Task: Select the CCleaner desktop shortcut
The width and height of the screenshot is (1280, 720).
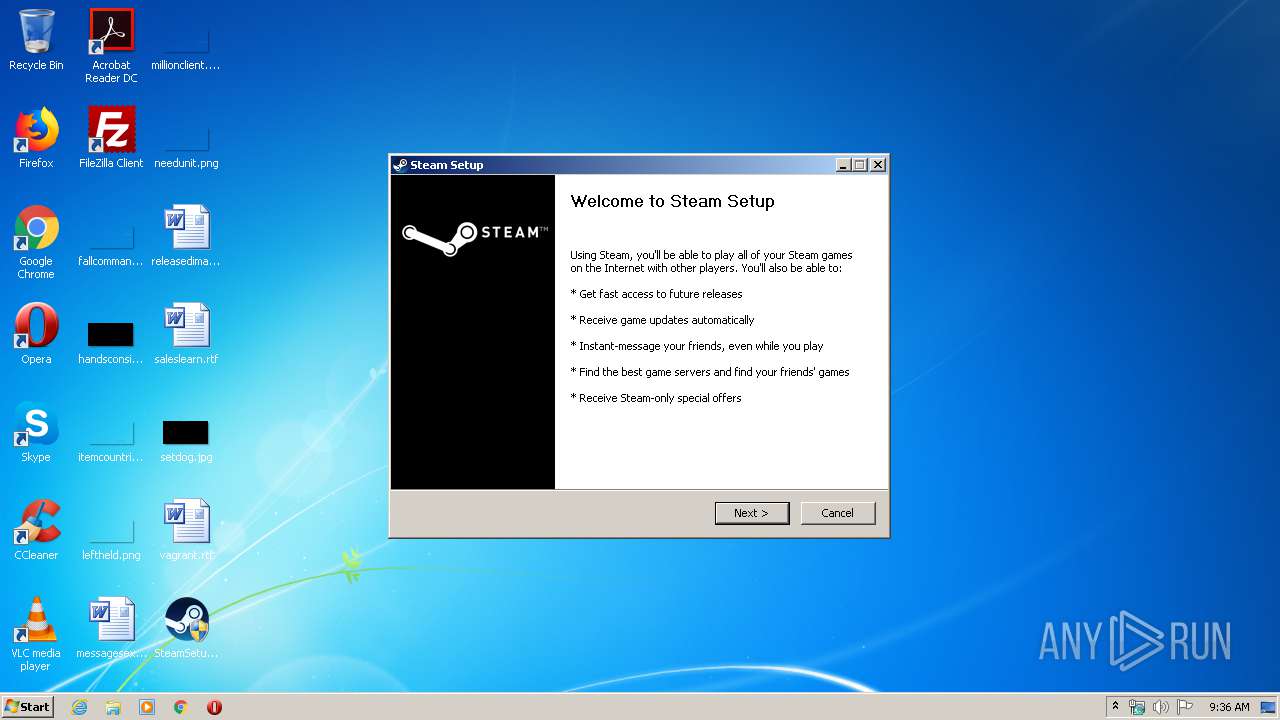Action: click(x=36, y=530)
